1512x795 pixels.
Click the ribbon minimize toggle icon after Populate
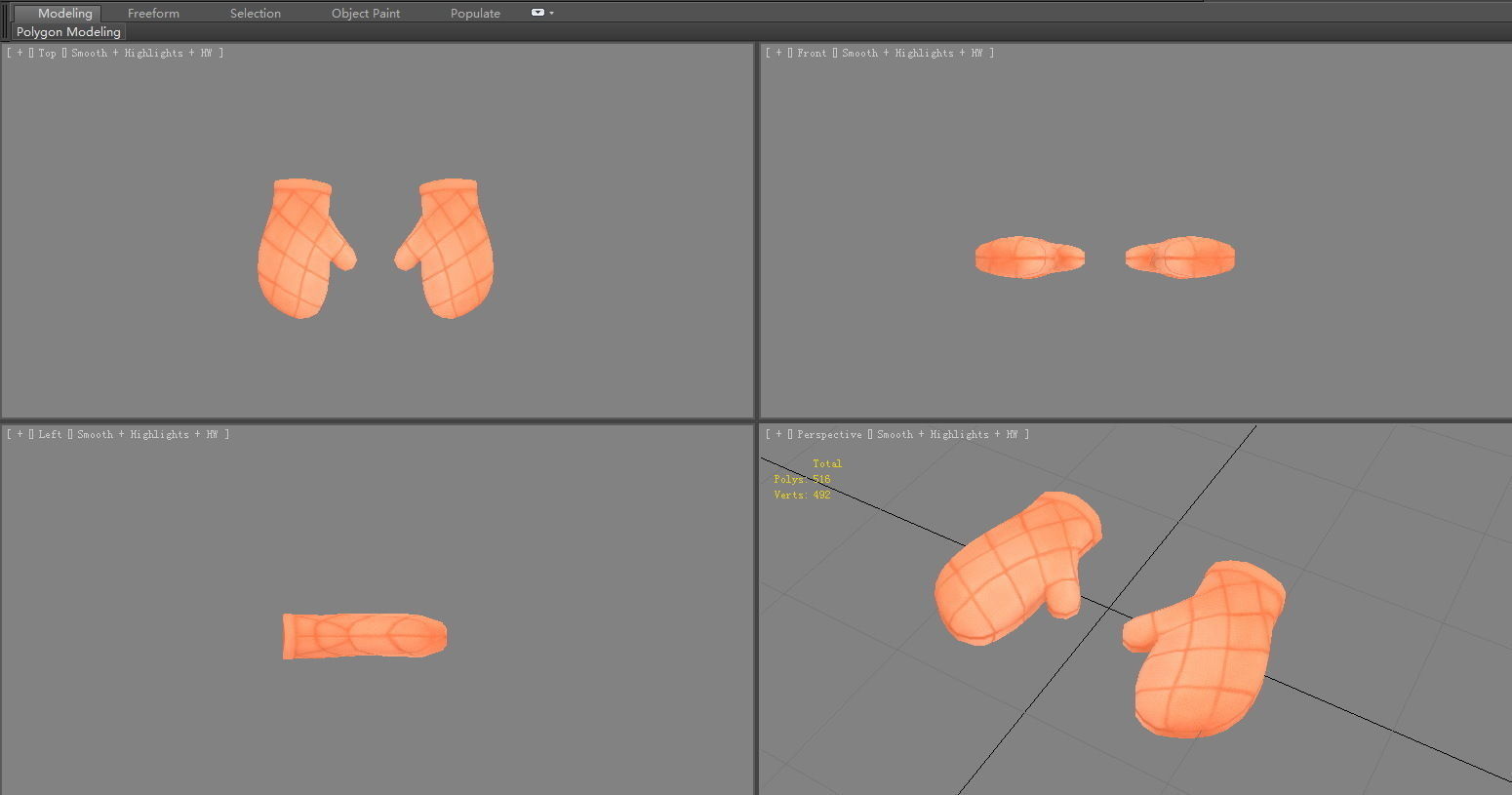(x=537, y=13)
